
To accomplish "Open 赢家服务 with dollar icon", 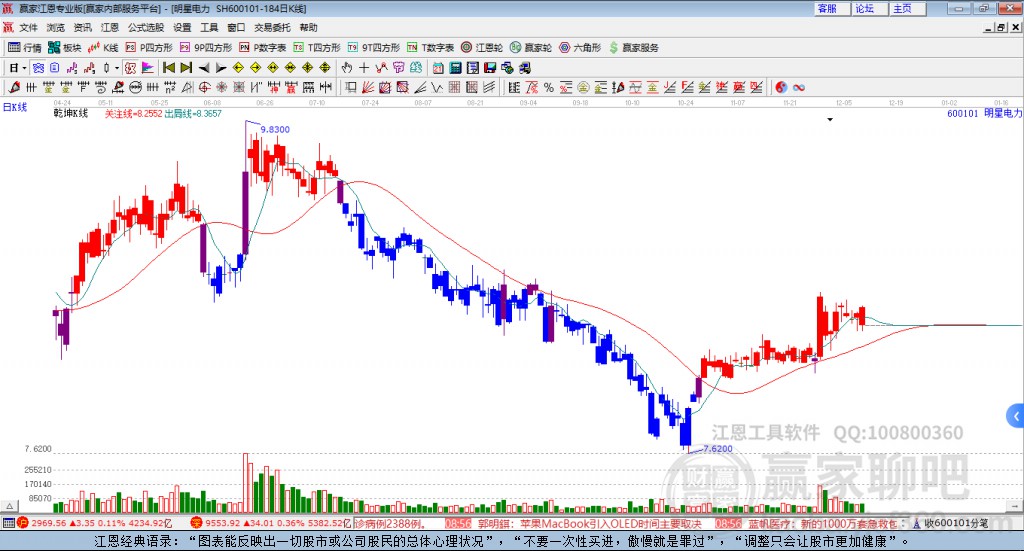I will 634,48.
